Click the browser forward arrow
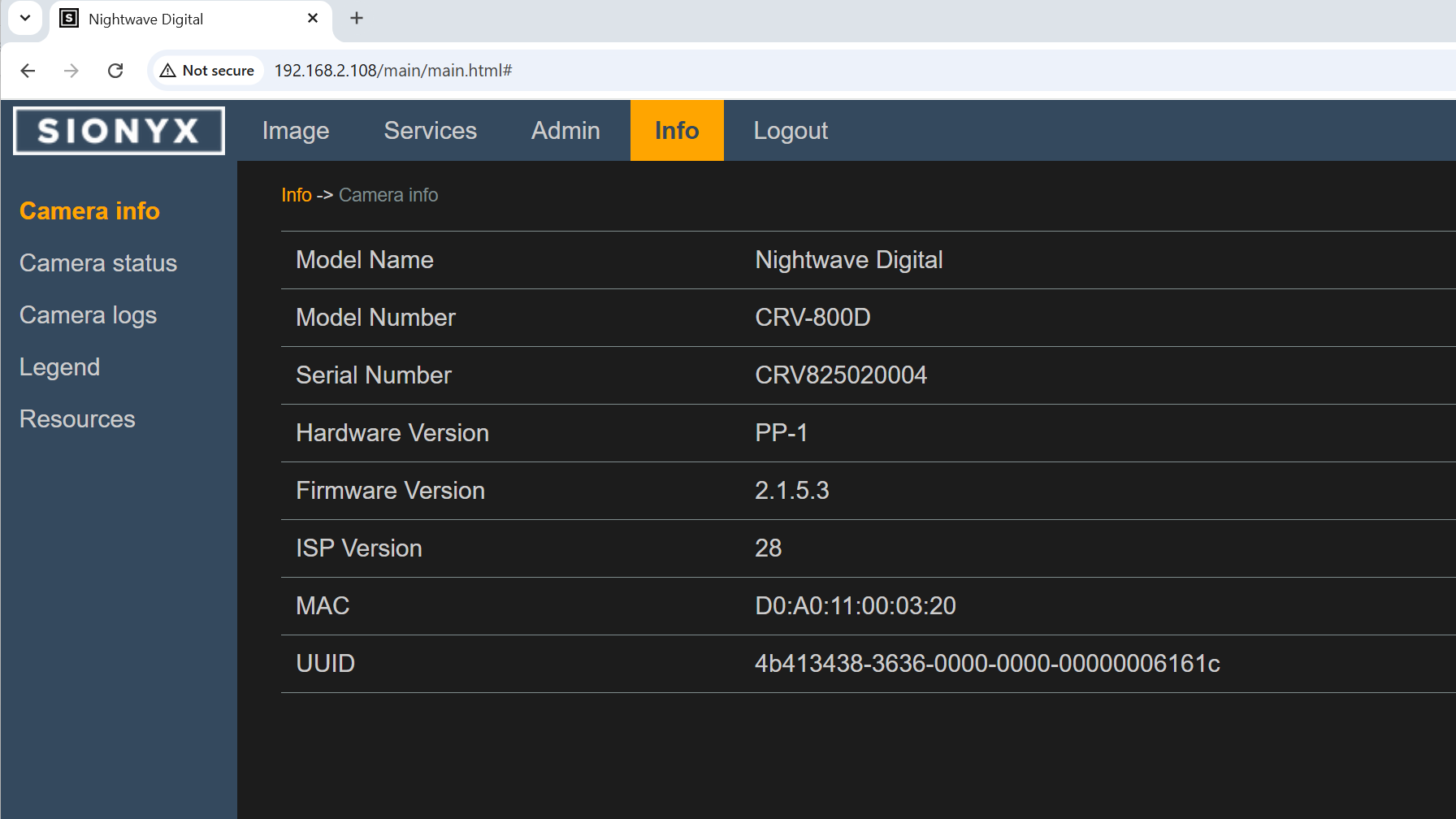This screenshot has width=1456, height=819. 71,71
